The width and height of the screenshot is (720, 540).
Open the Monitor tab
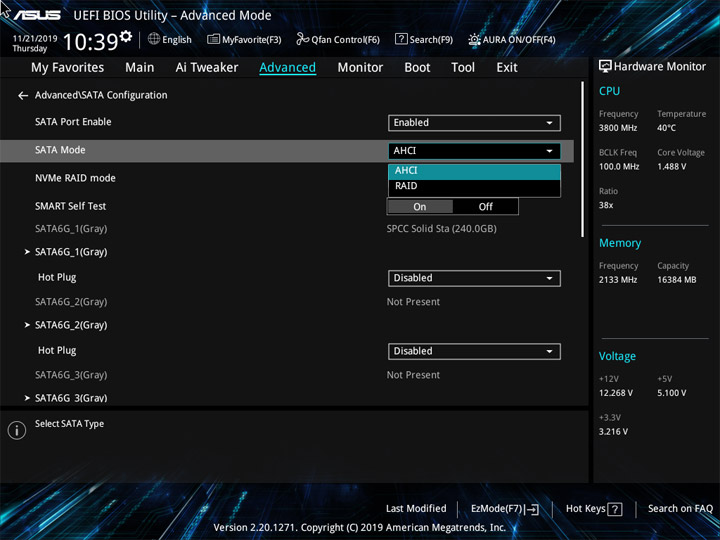pyautogui.click(x=360, y=68)
